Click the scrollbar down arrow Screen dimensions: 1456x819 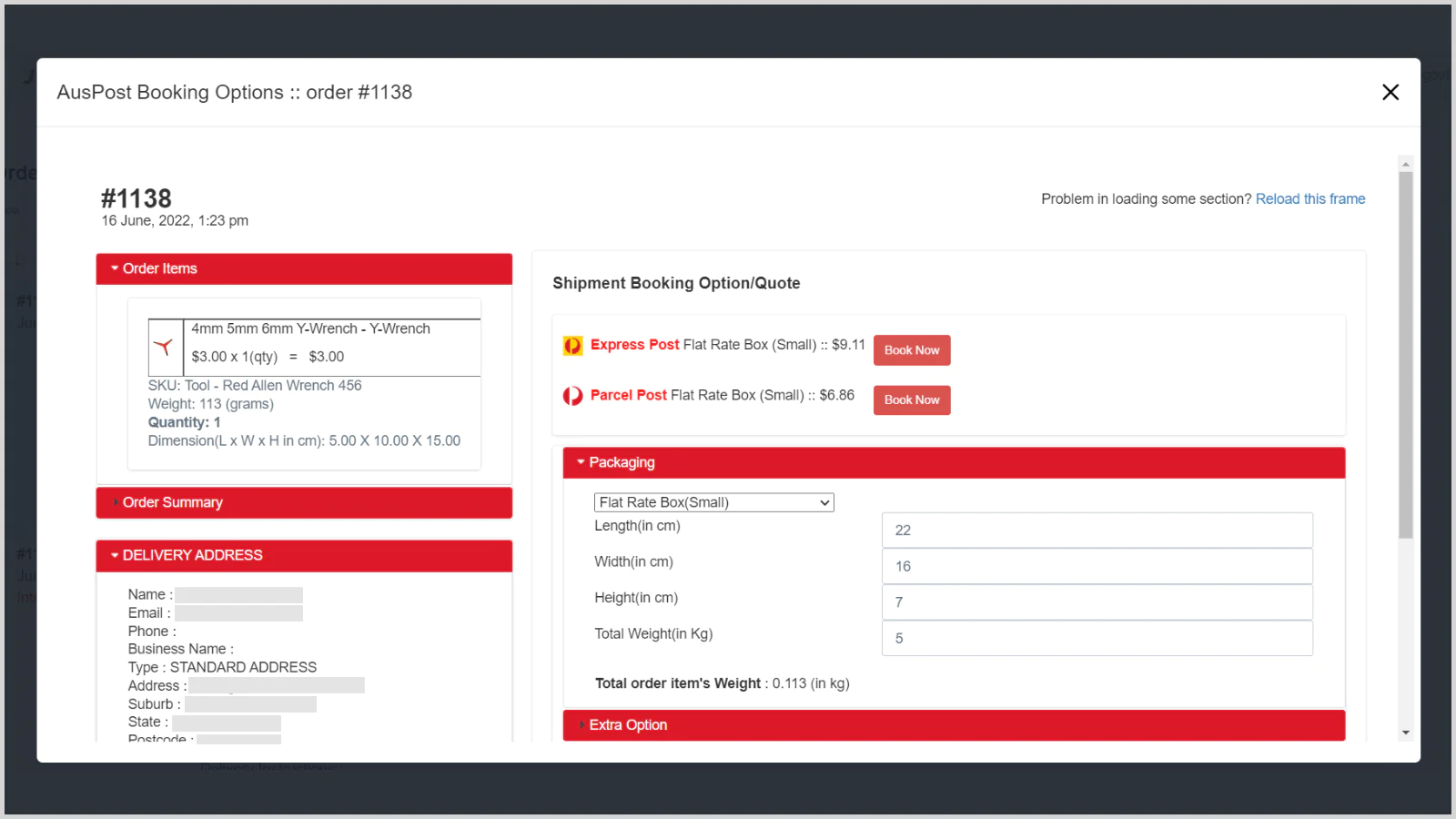click(x=1406, y=733)
